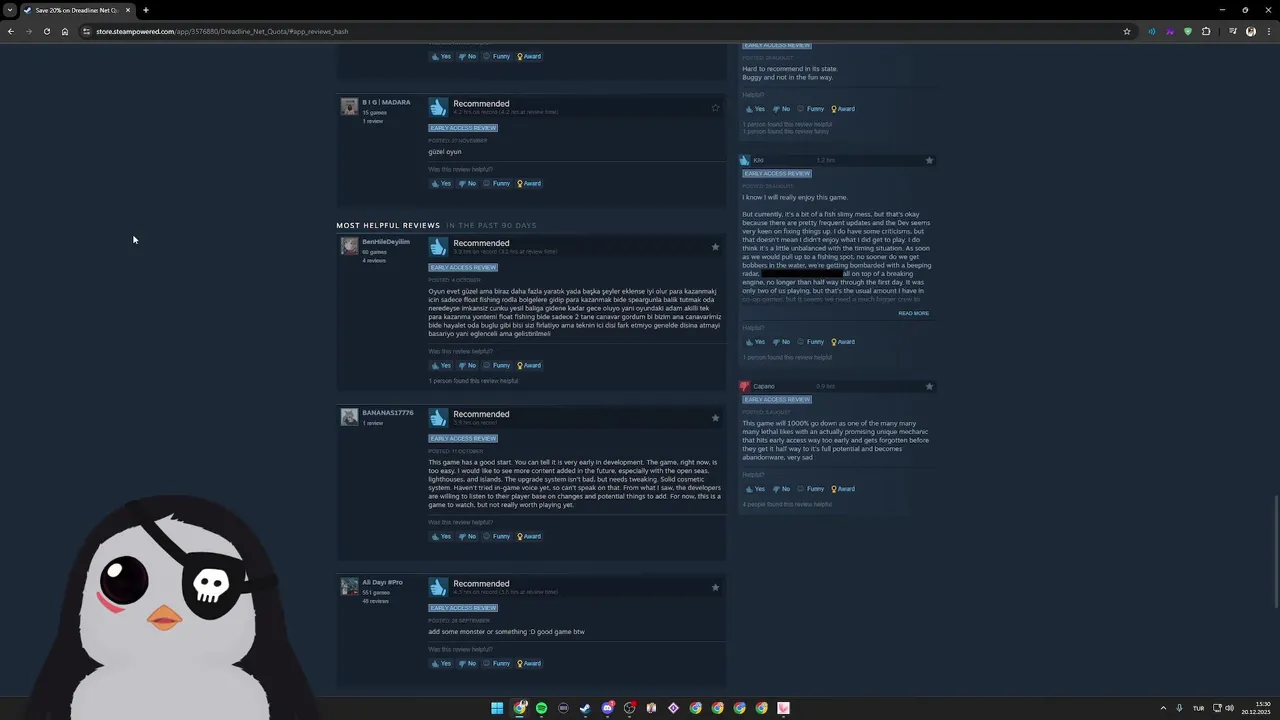
Task: Open the AdGuard green shield extension
Action: coord(1188,31)
